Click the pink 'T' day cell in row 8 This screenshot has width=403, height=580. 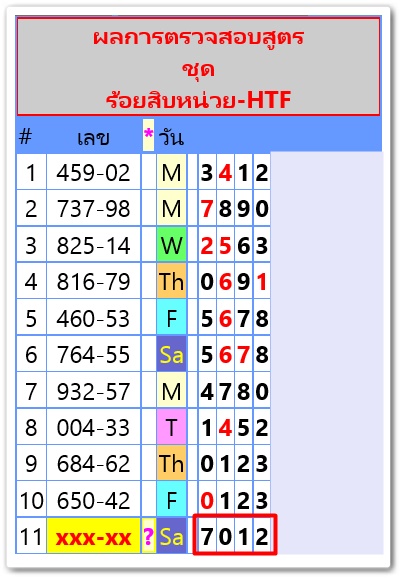pos(171,427)
